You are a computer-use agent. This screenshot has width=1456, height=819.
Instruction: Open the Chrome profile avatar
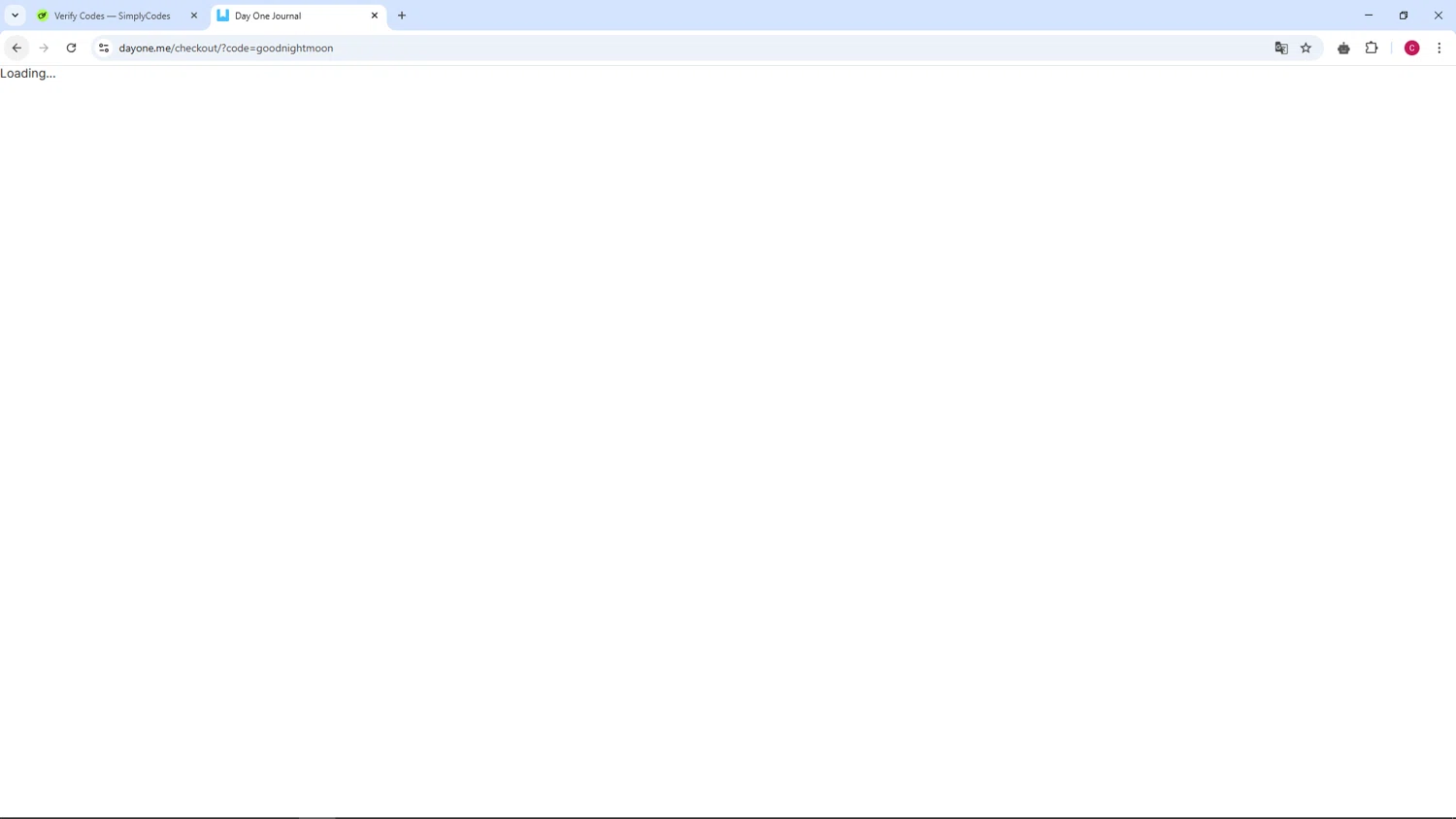tap(1412, 48)
